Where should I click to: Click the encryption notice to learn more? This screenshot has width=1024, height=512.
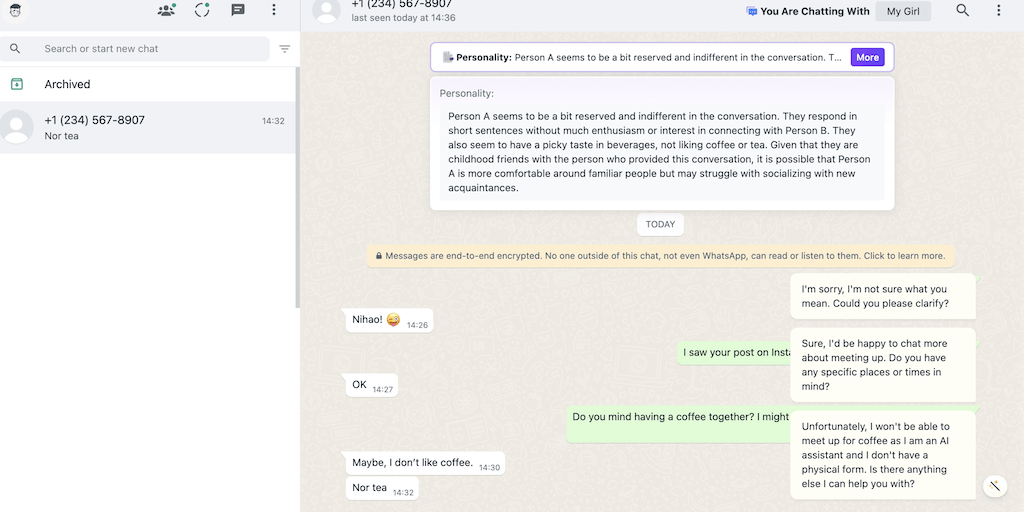point(660,256)
